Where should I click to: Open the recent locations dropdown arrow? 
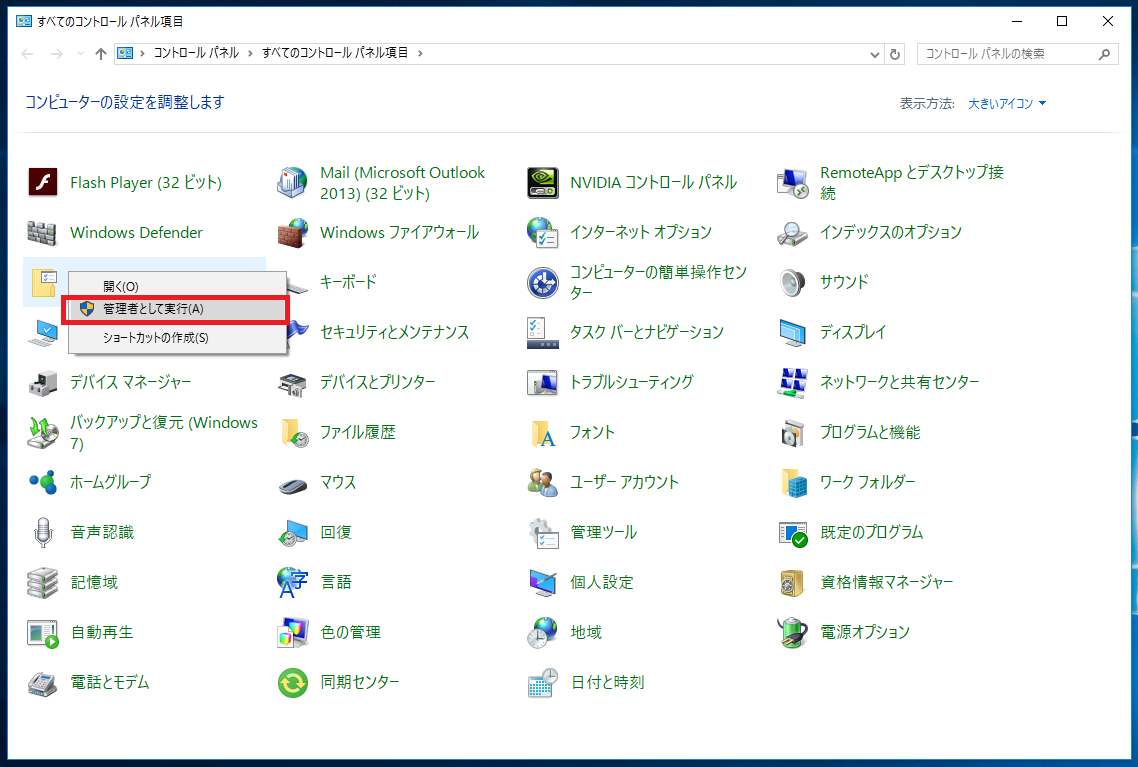(x=80, y=54)
